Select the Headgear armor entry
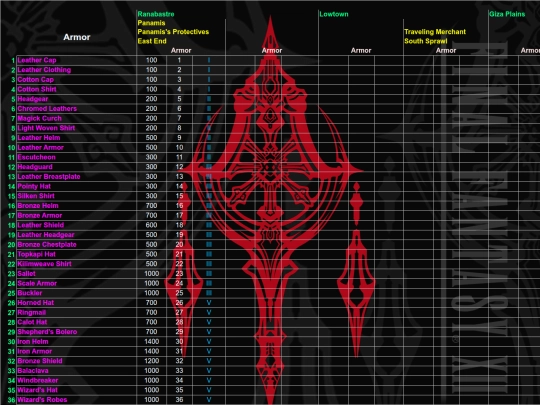The image size is (540, 405). [33, 99]
